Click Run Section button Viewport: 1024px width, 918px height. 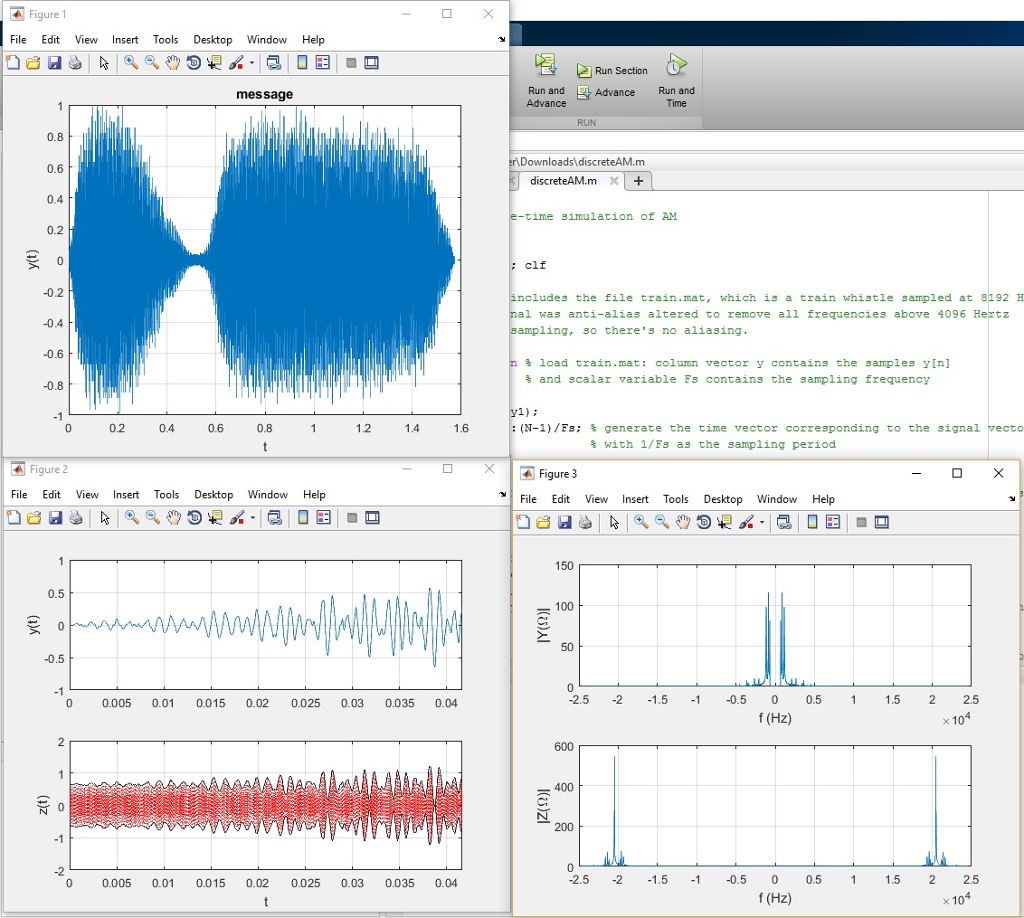click(x=612, y=71)
